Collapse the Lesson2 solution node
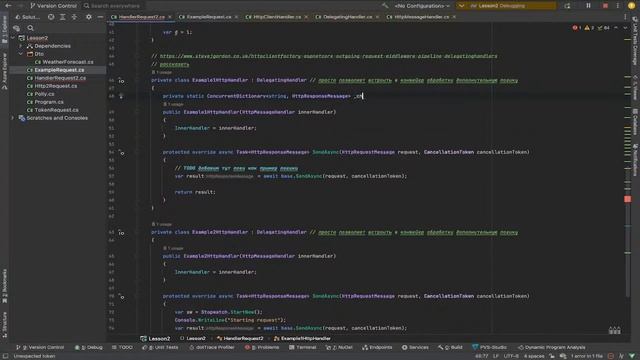Viewport: 640px width, 360px height. point(13,38)
